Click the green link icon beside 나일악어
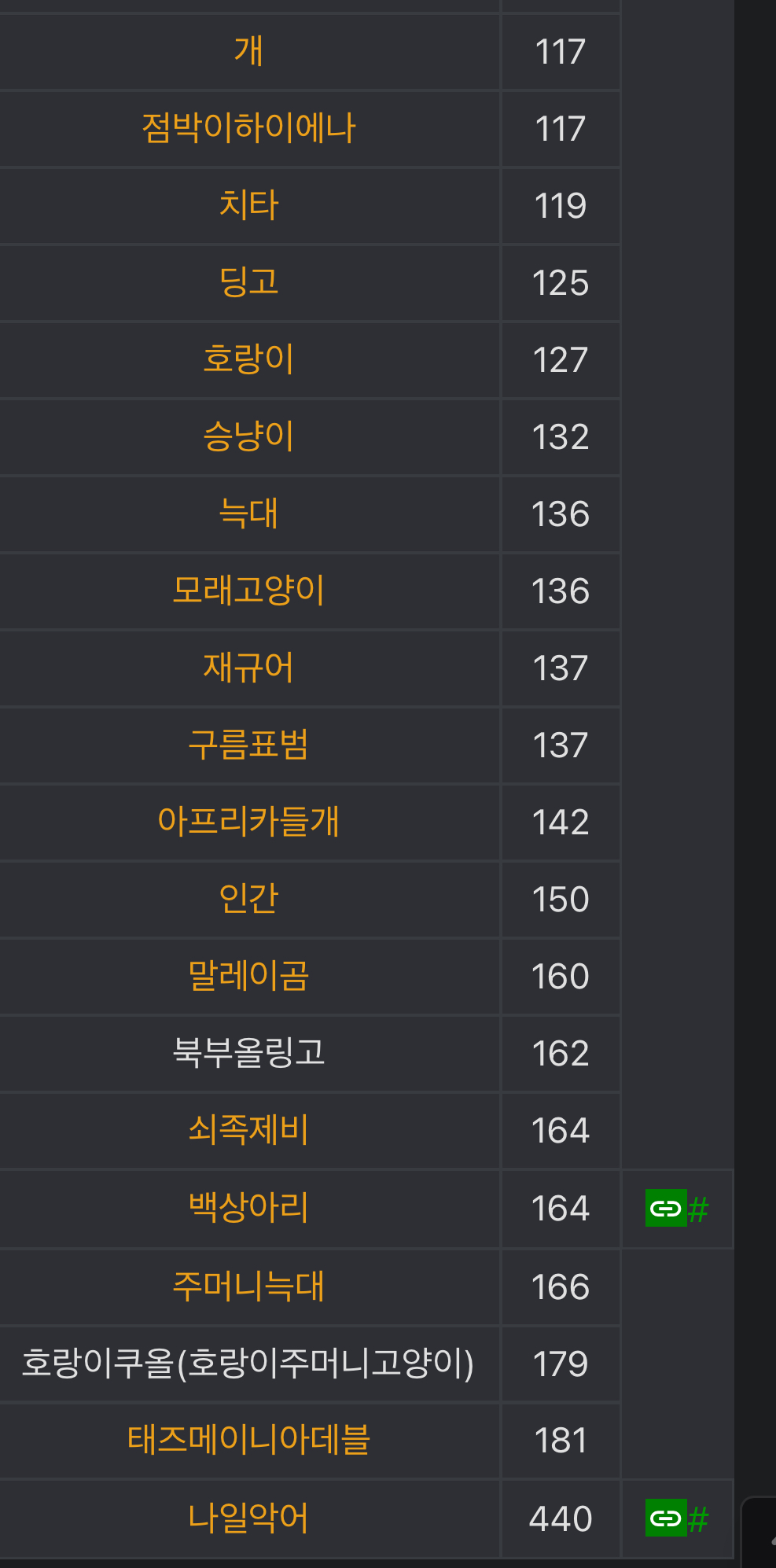 click(x=666, y=1518)
